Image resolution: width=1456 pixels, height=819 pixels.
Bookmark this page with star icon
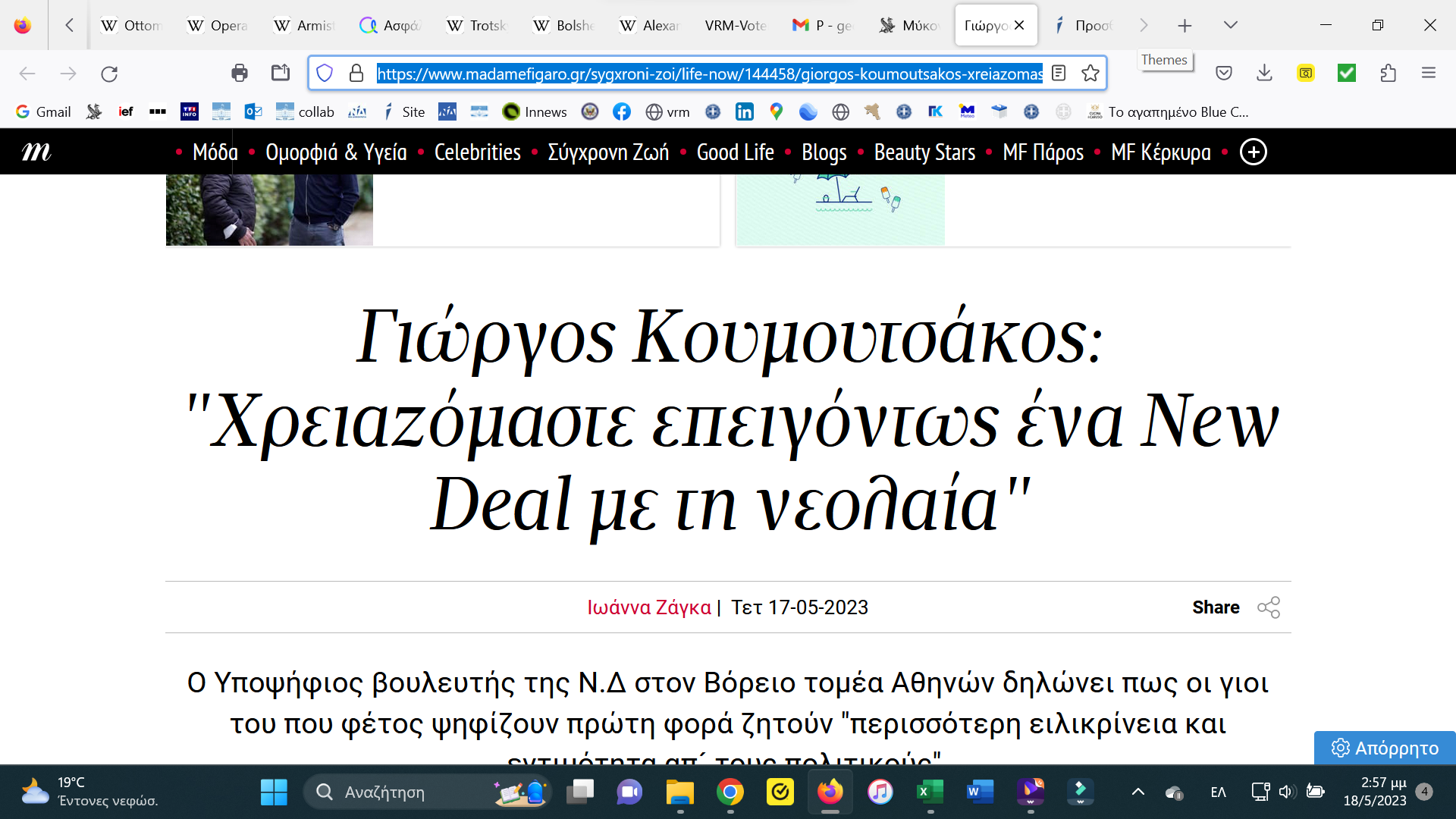coord(1090,73)
